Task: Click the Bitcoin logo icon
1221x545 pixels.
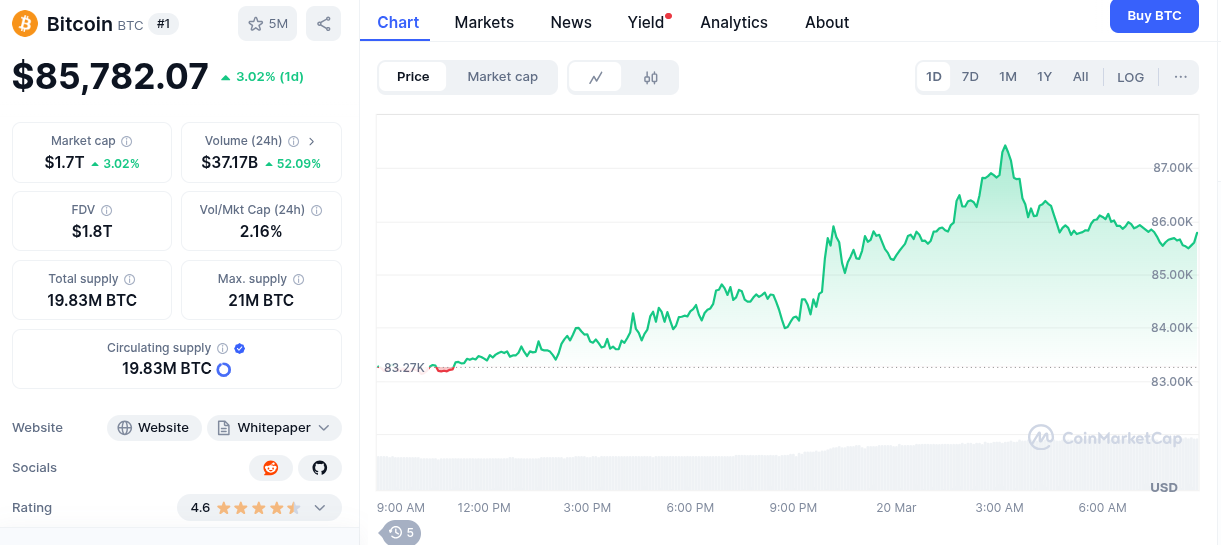Action: [x=25, y=23]
